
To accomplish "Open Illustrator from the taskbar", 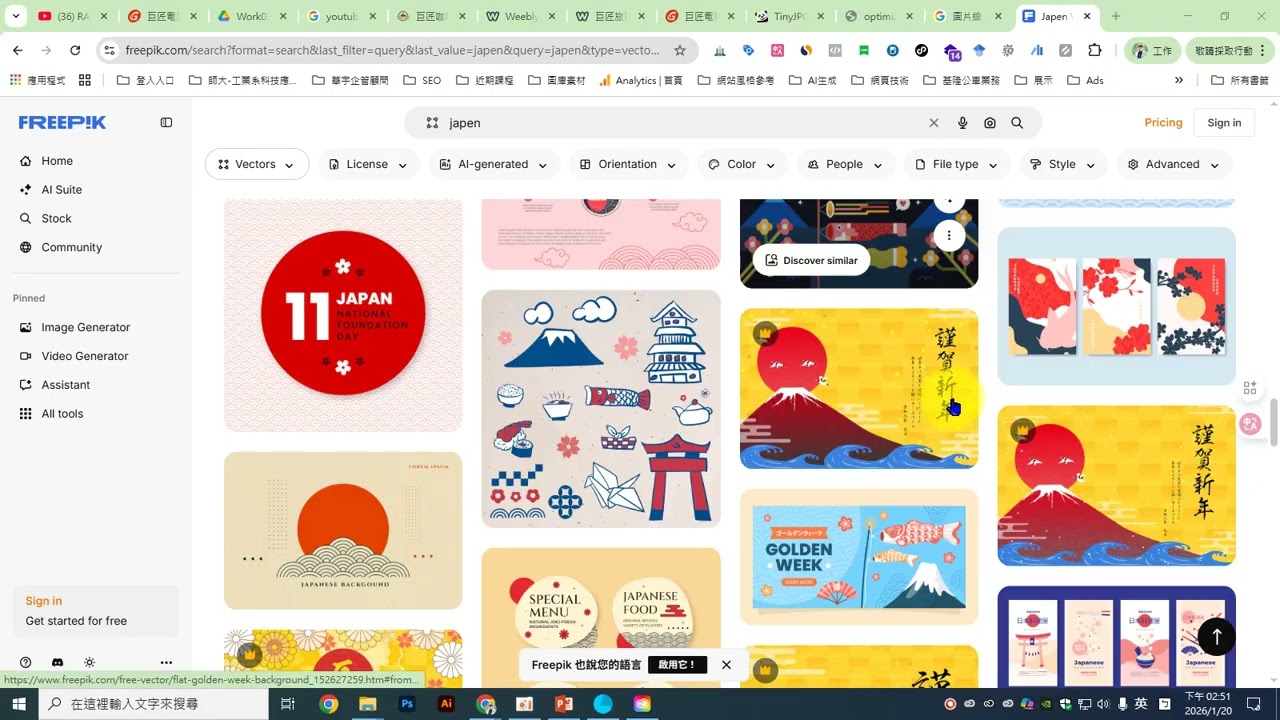I will (x=446, y=704).
